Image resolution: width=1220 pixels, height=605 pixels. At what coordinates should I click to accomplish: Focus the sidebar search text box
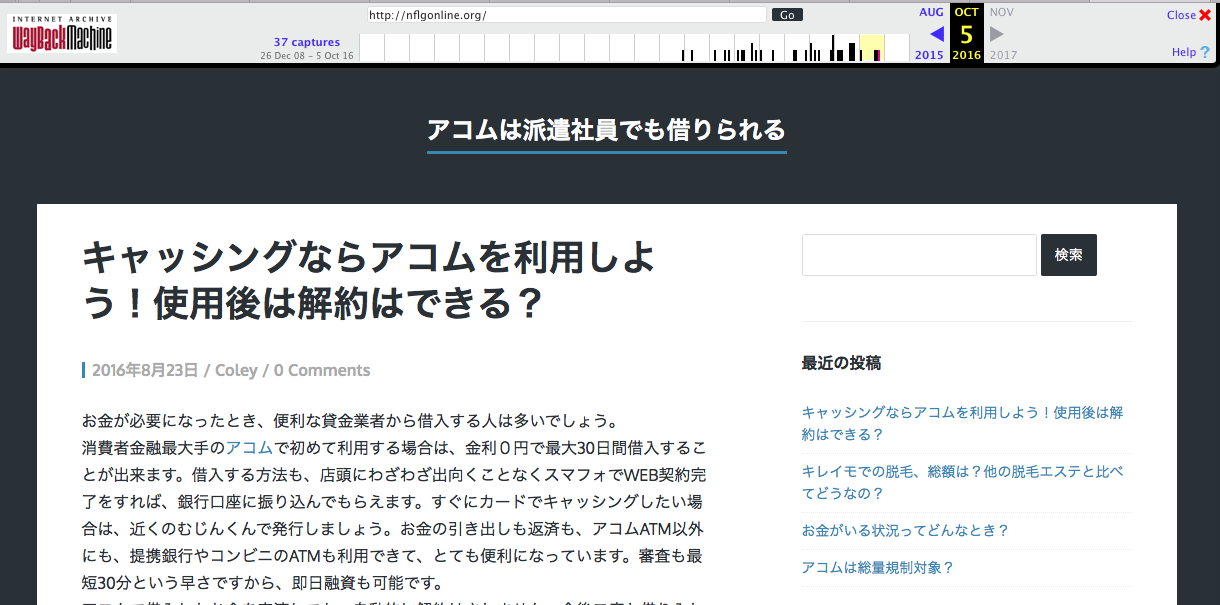[918, 255]
